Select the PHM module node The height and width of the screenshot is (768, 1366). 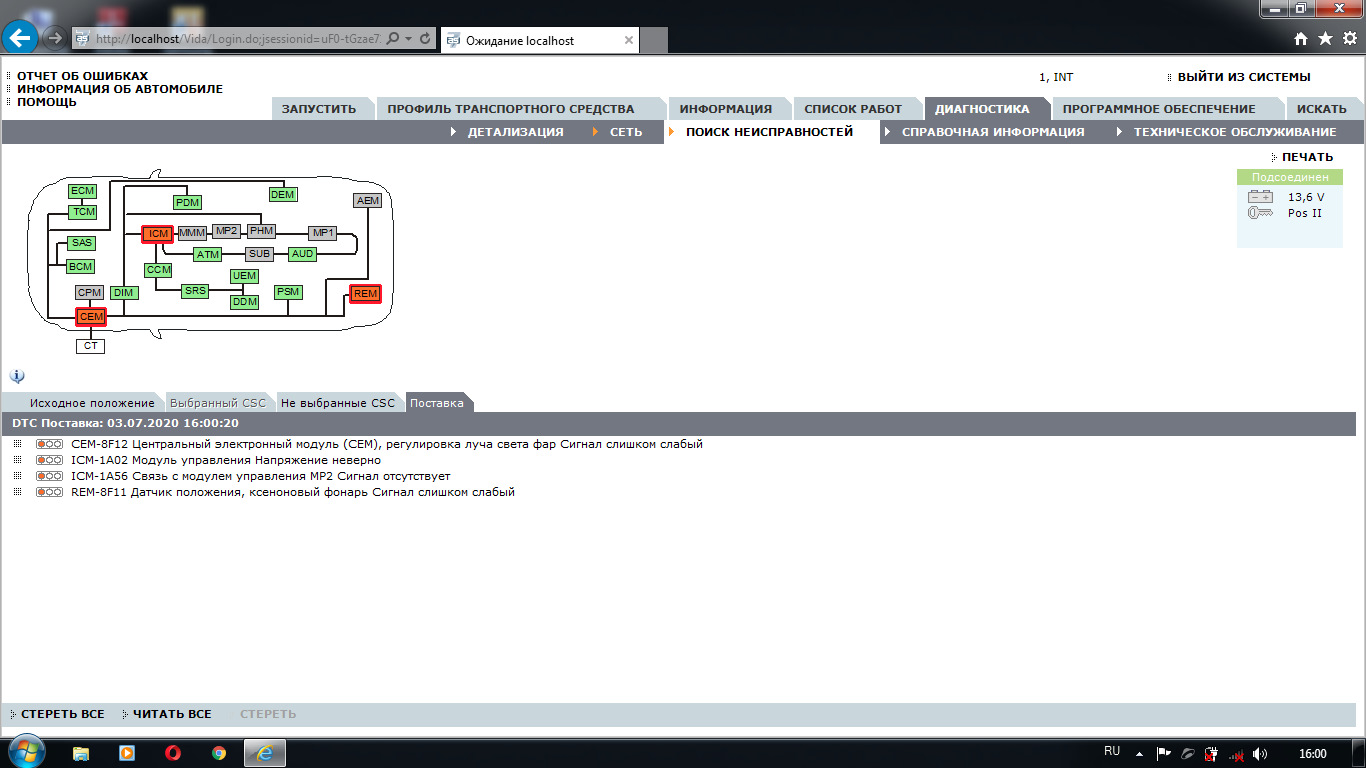point(261,231)
